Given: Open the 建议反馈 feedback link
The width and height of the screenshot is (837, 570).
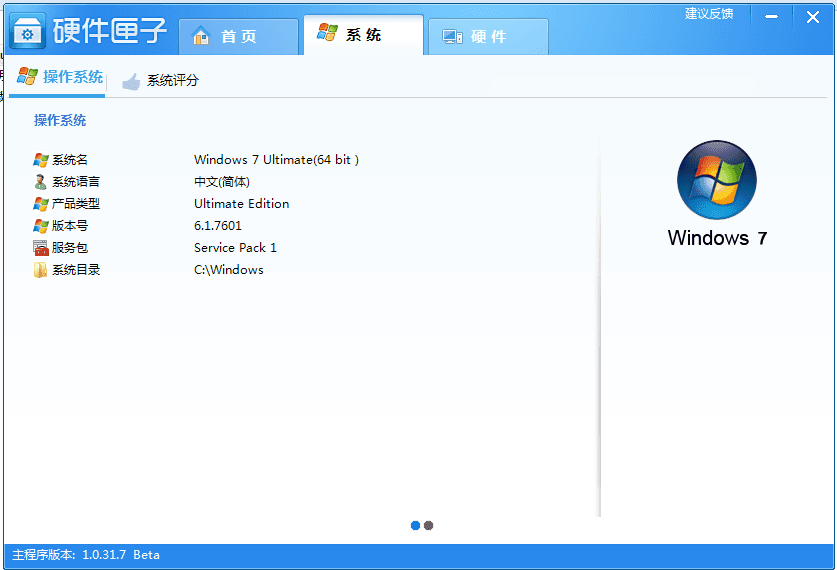Looking at the screenshot, I should [x=708, y=14].
